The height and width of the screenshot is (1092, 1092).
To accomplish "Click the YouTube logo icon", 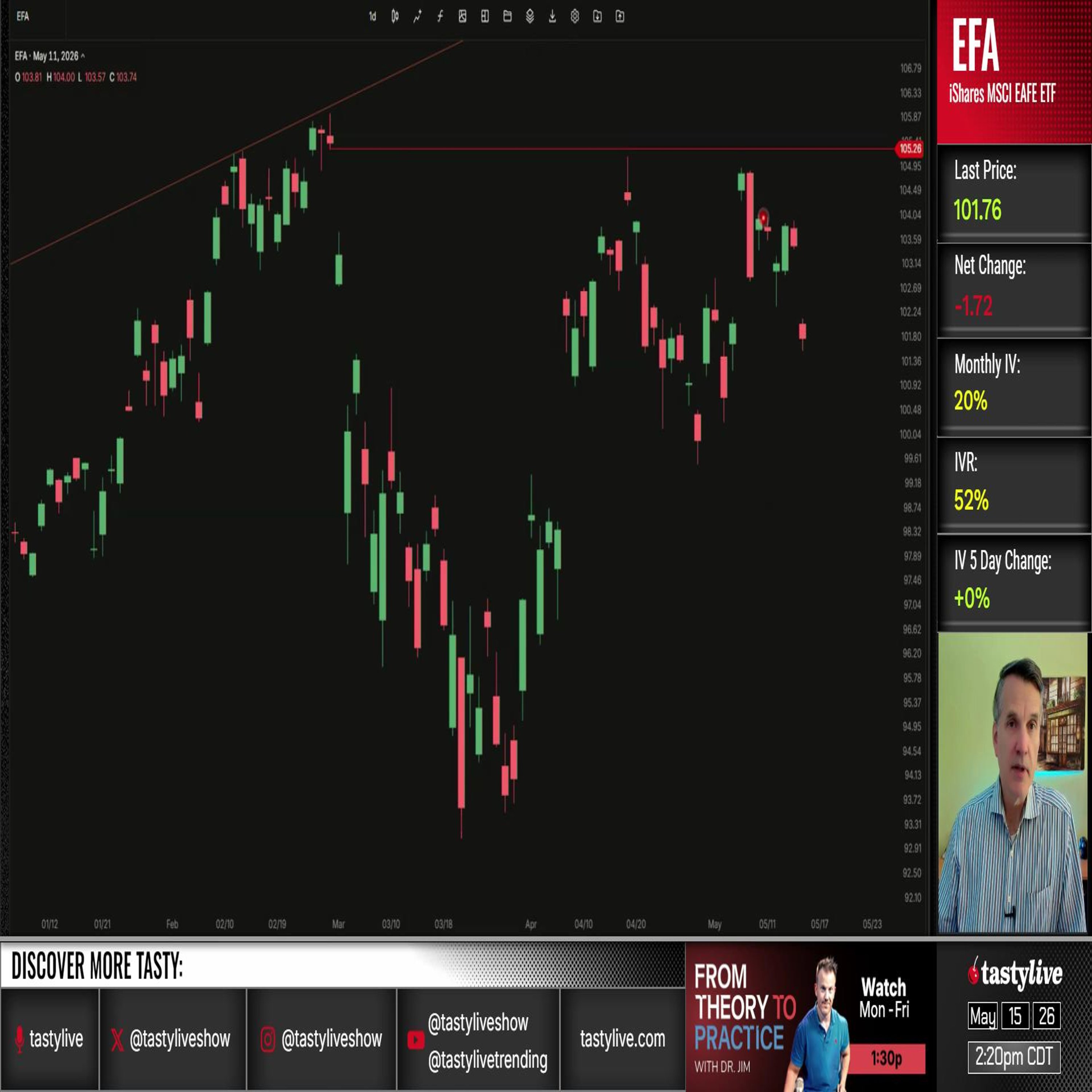I will pyautogui.click(x=415, y=1040).
